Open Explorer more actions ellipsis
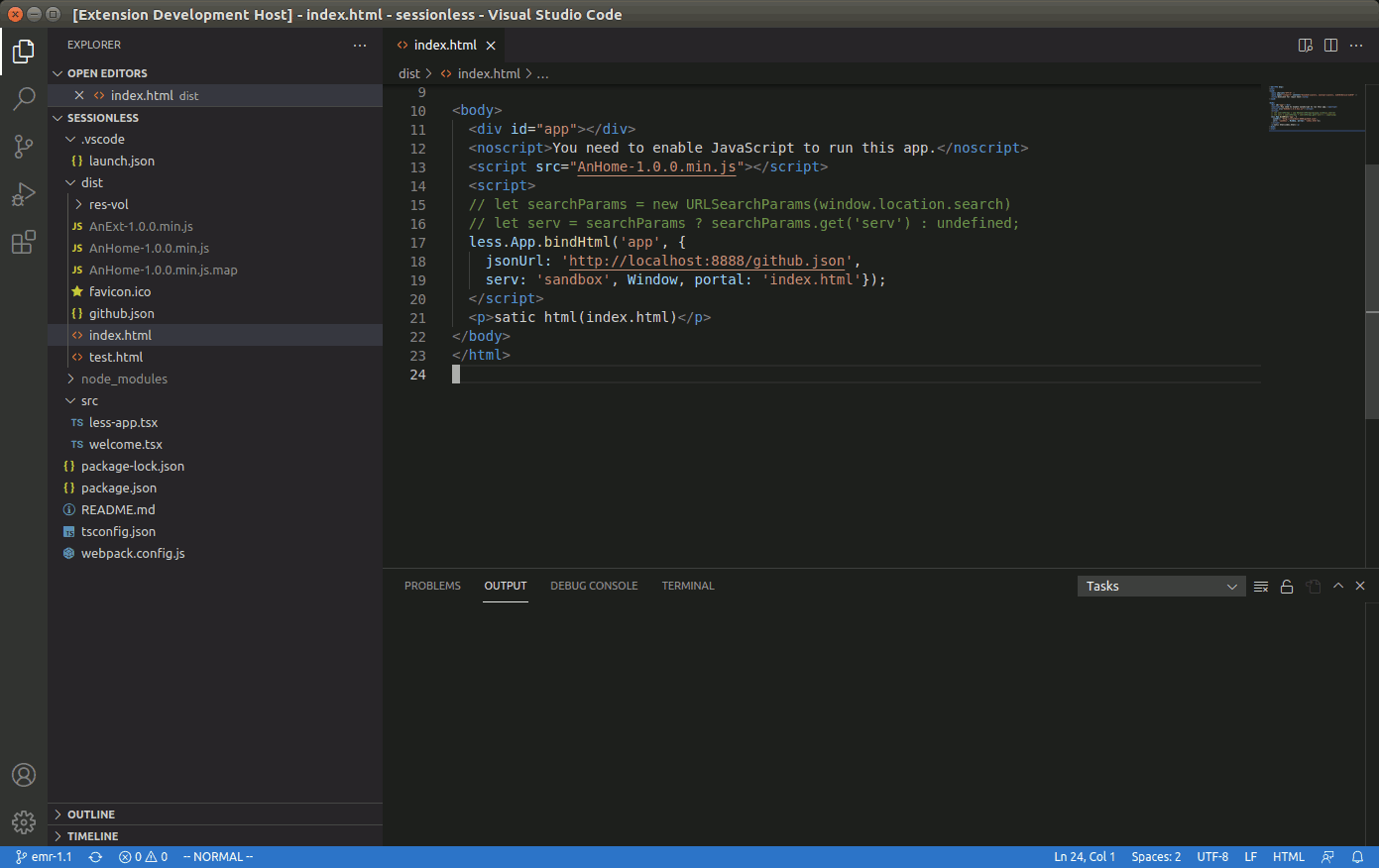The height and width of the screenshot is (868, 1379). coord(360,46)
